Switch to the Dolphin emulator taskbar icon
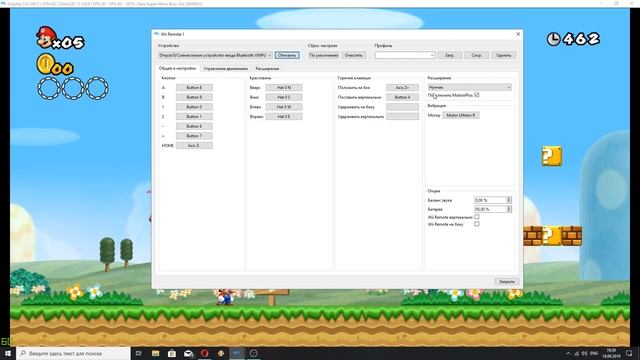640x360 pixels. click(237, 353)
